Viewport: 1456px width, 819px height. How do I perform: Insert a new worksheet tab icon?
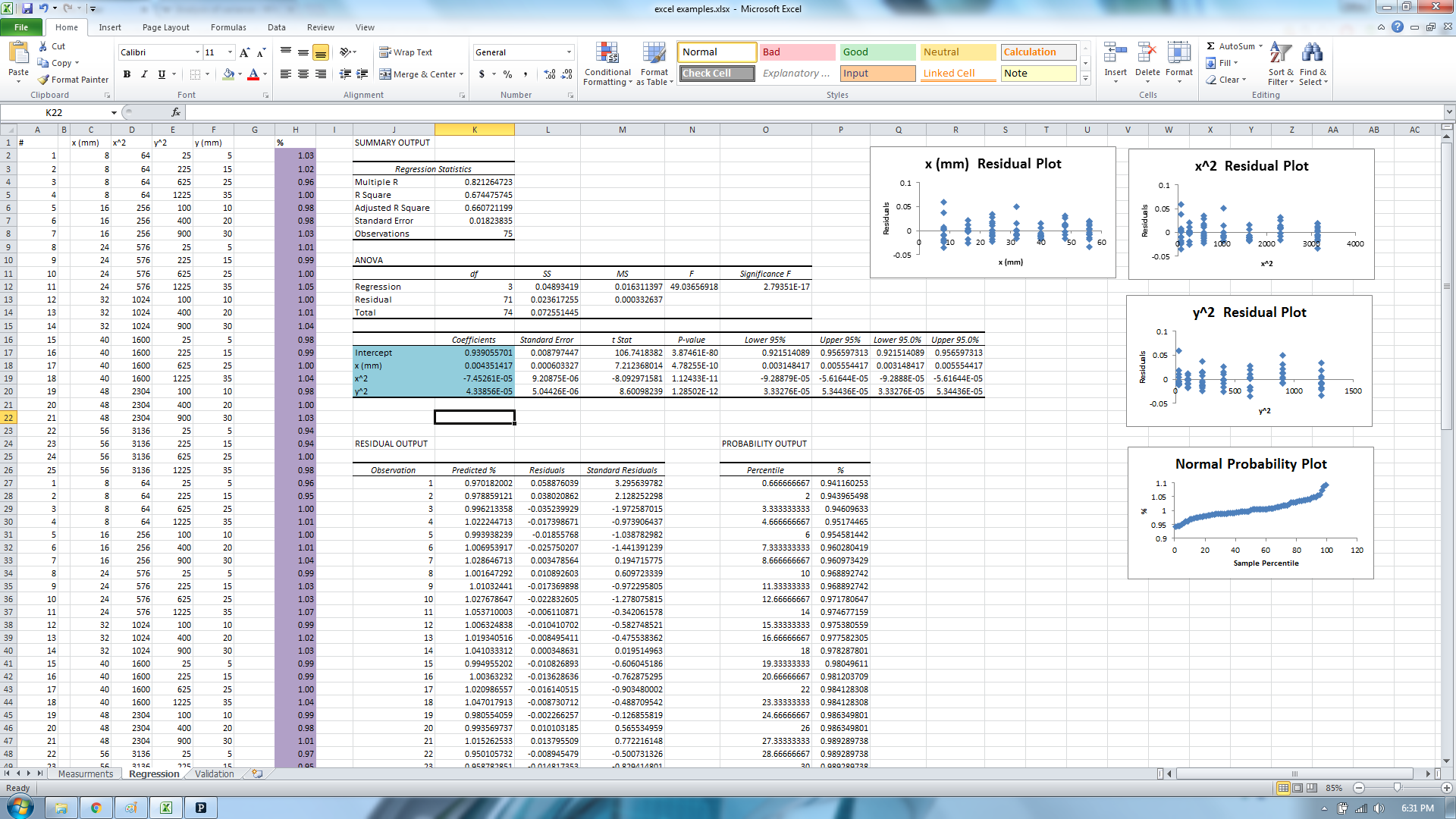point(257,774)
